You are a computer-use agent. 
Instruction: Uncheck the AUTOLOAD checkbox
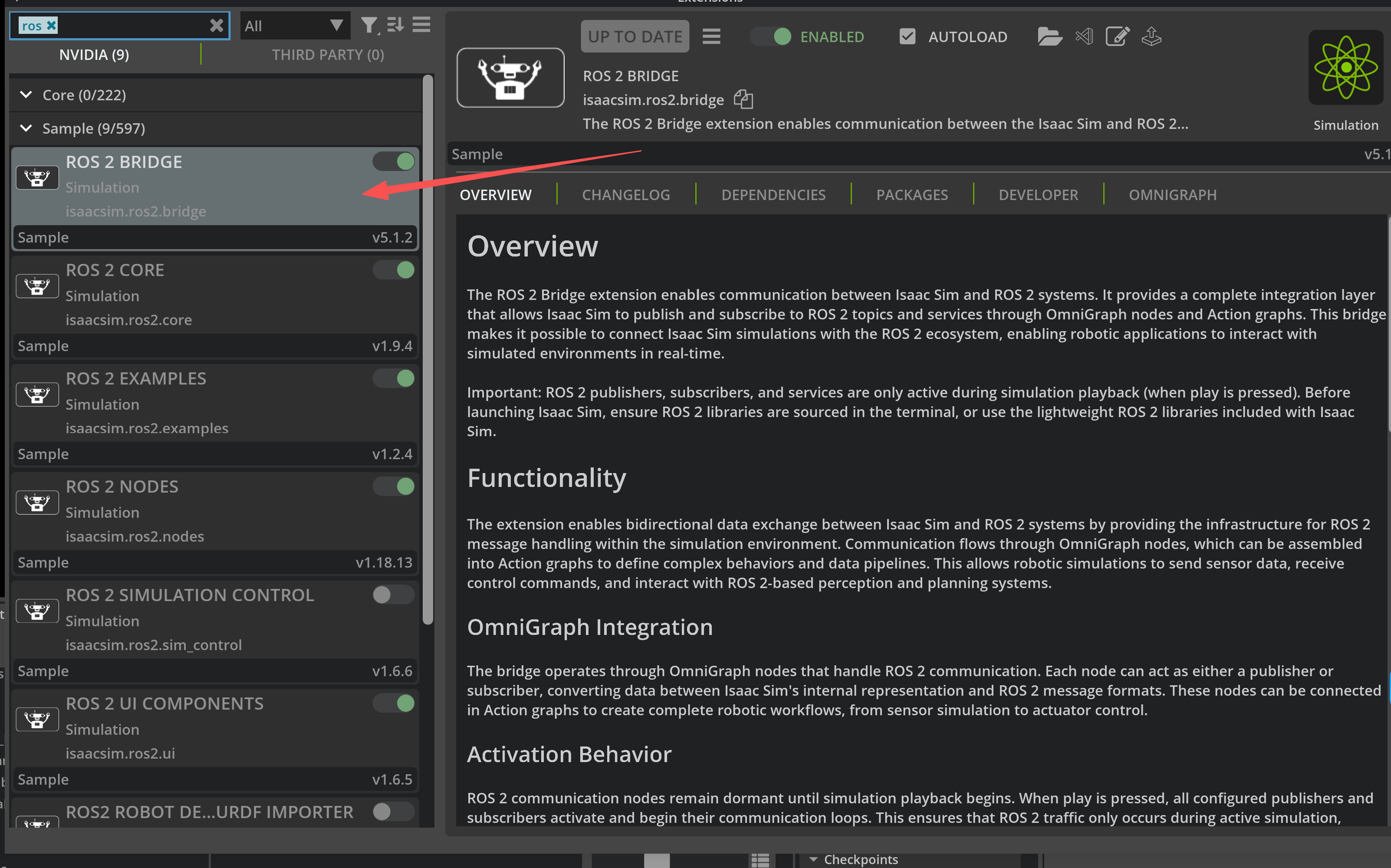(x=907, y=37)
